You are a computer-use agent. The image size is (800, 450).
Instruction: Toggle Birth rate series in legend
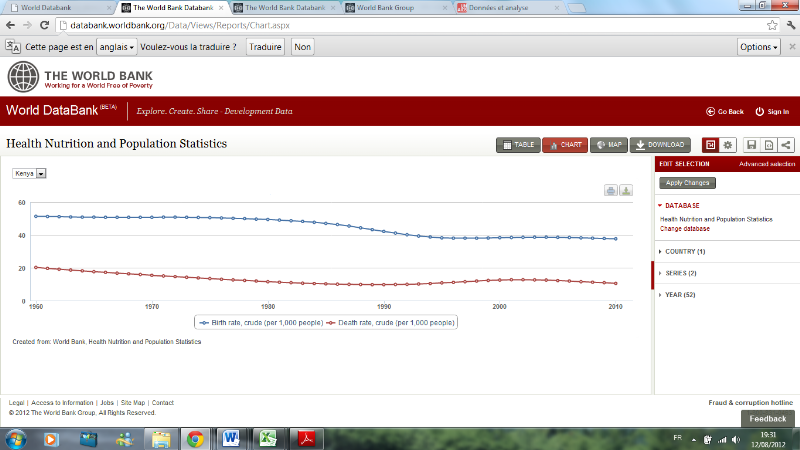point(261,322)
